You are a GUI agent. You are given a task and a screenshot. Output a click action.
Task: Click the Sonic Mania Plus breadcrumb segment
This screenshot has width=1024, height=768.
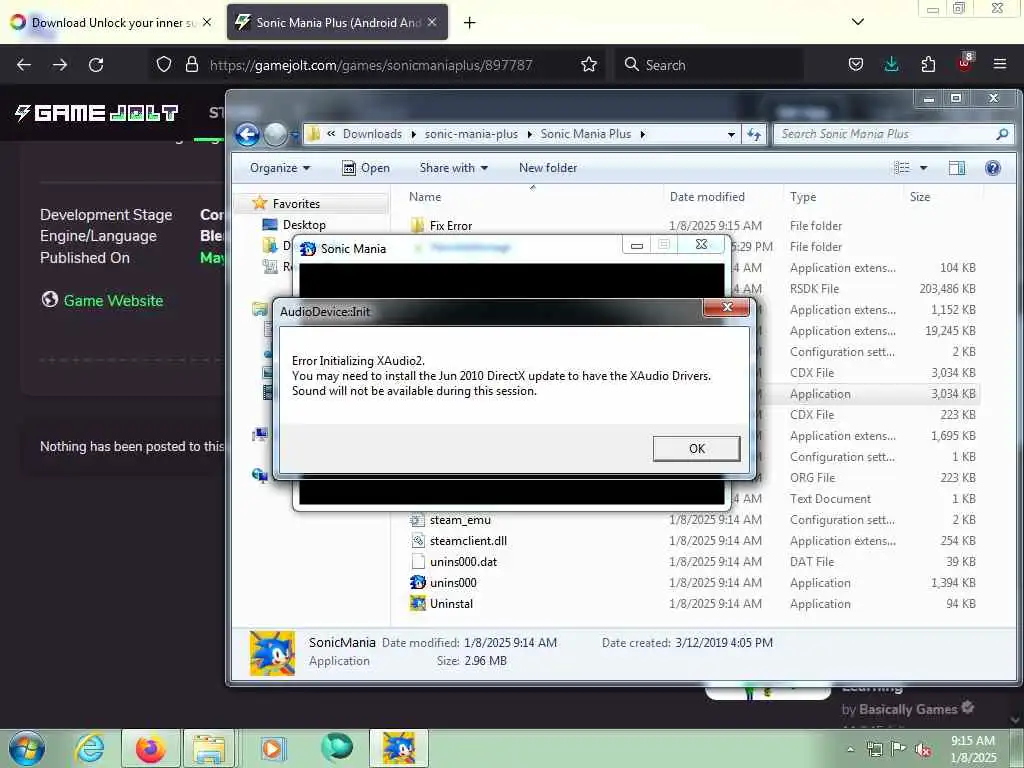[585, 134]
